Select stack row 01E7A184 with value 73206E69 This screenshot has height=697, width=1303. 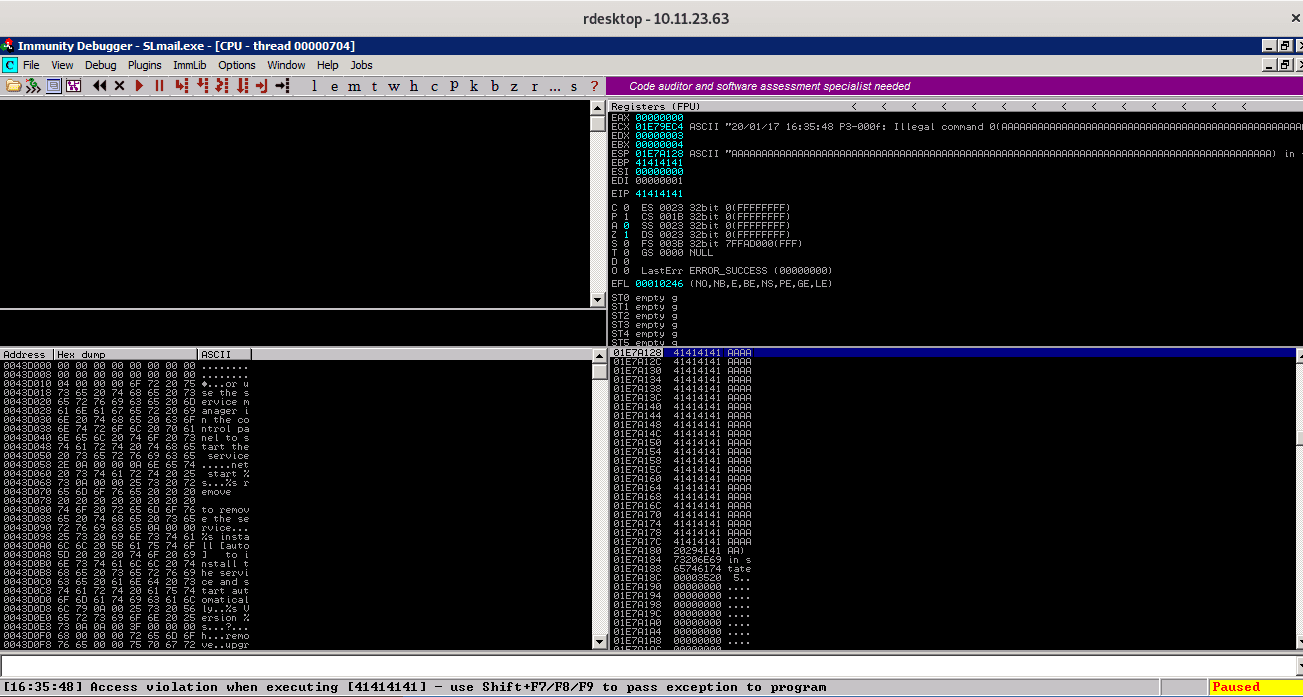pyautogui.click(x=953, y=560)
